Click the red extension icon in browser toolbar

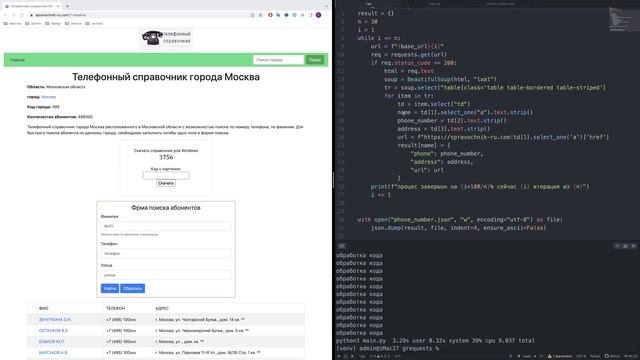pyautogui.click(x=270, y=15)
